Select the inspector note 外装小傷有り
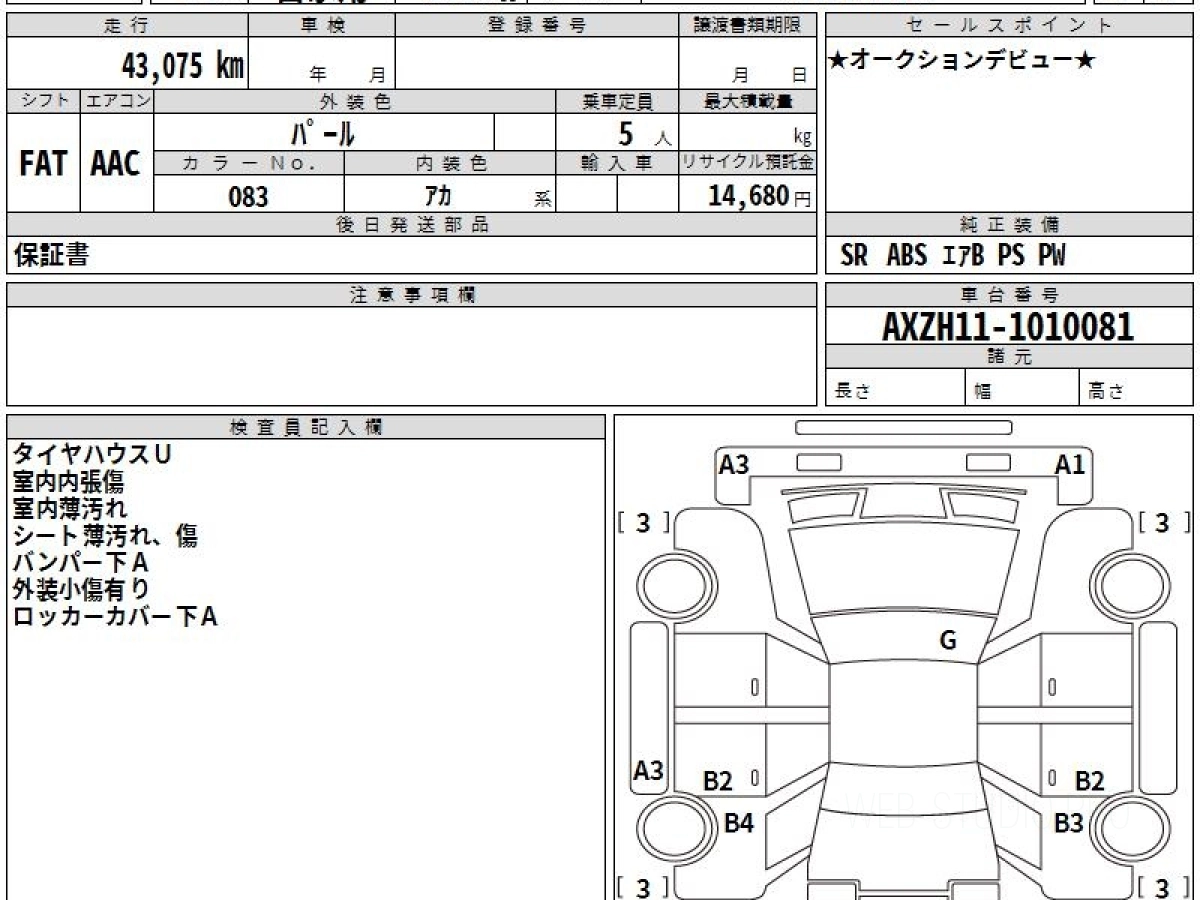1200x900 pixels. tap(81, 590)
